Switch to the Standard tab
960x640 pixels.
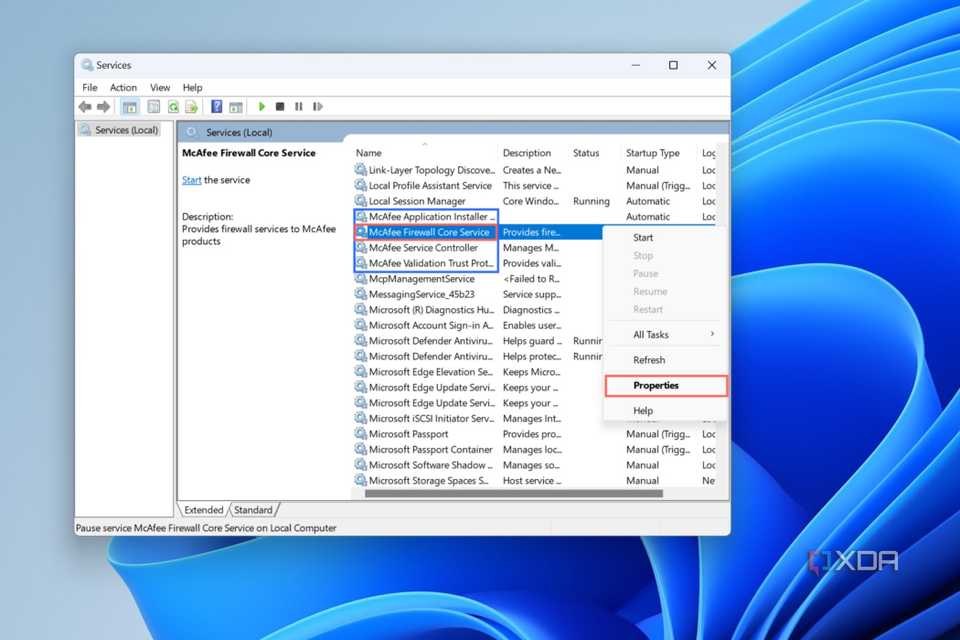[x=253, y=510]
